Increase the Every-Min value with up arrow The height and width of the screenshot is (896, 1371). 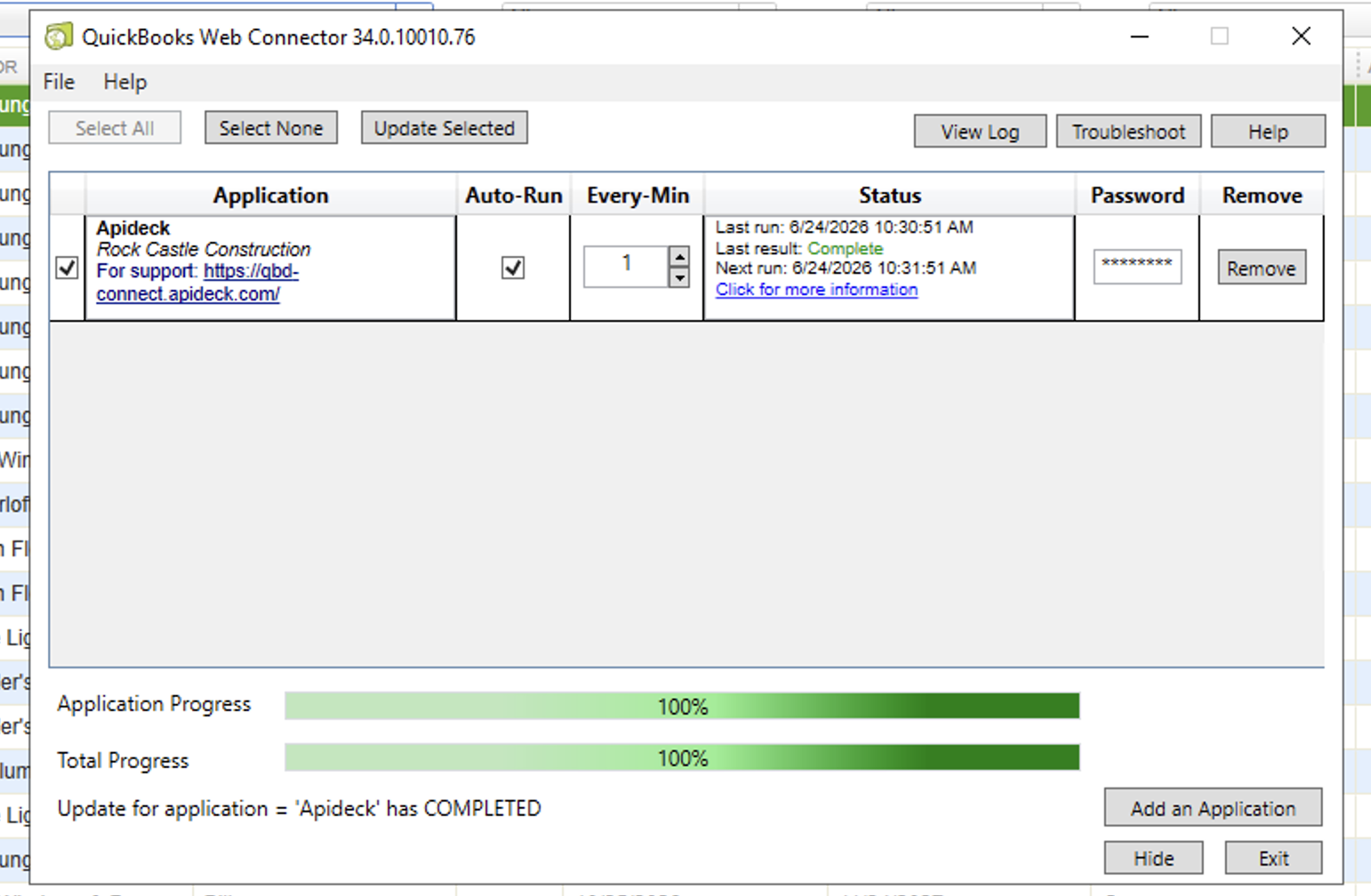click(x=679, y=257)
